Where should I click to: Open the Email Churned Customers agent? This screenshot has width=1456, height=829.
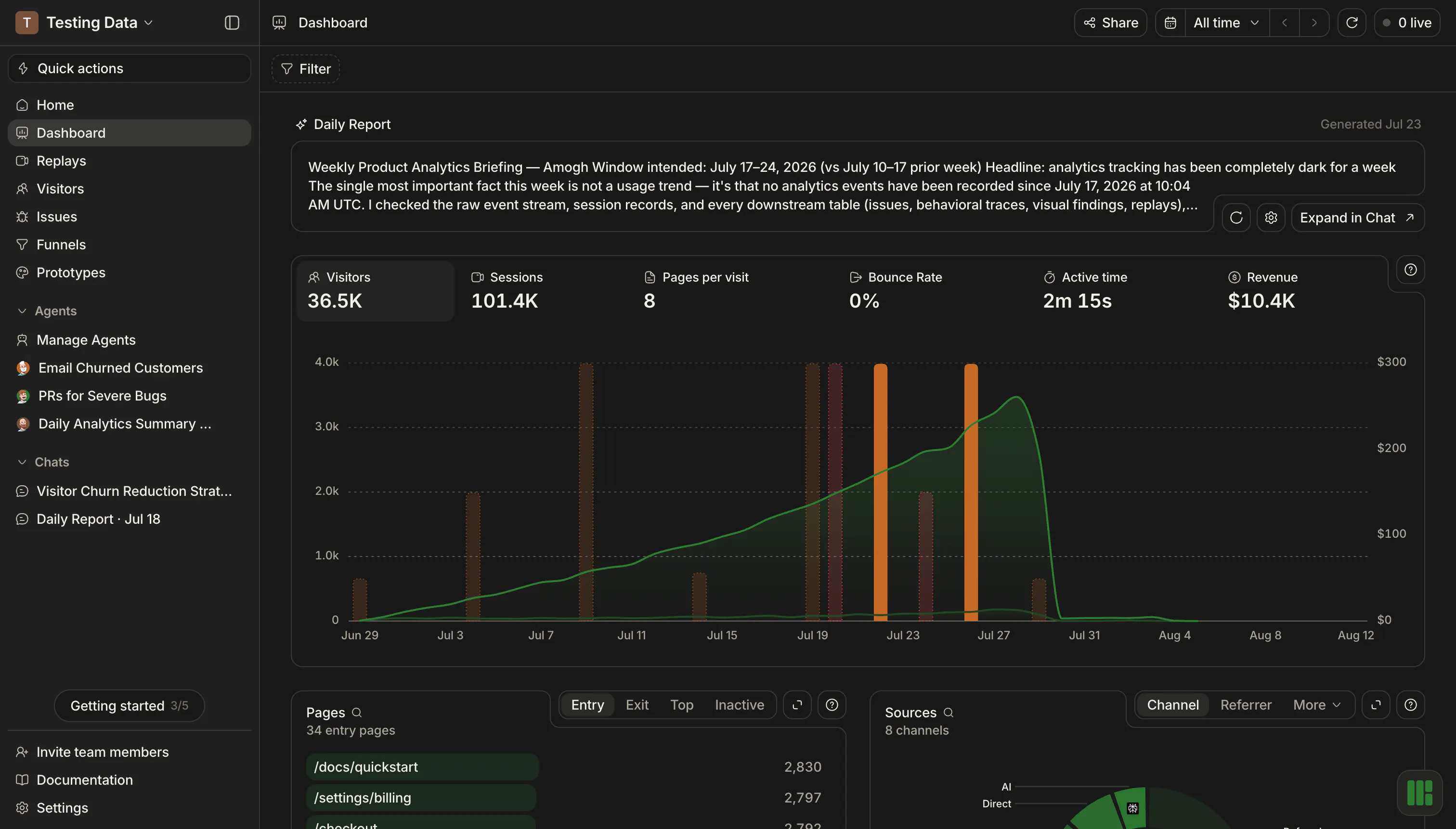point(129,368)
